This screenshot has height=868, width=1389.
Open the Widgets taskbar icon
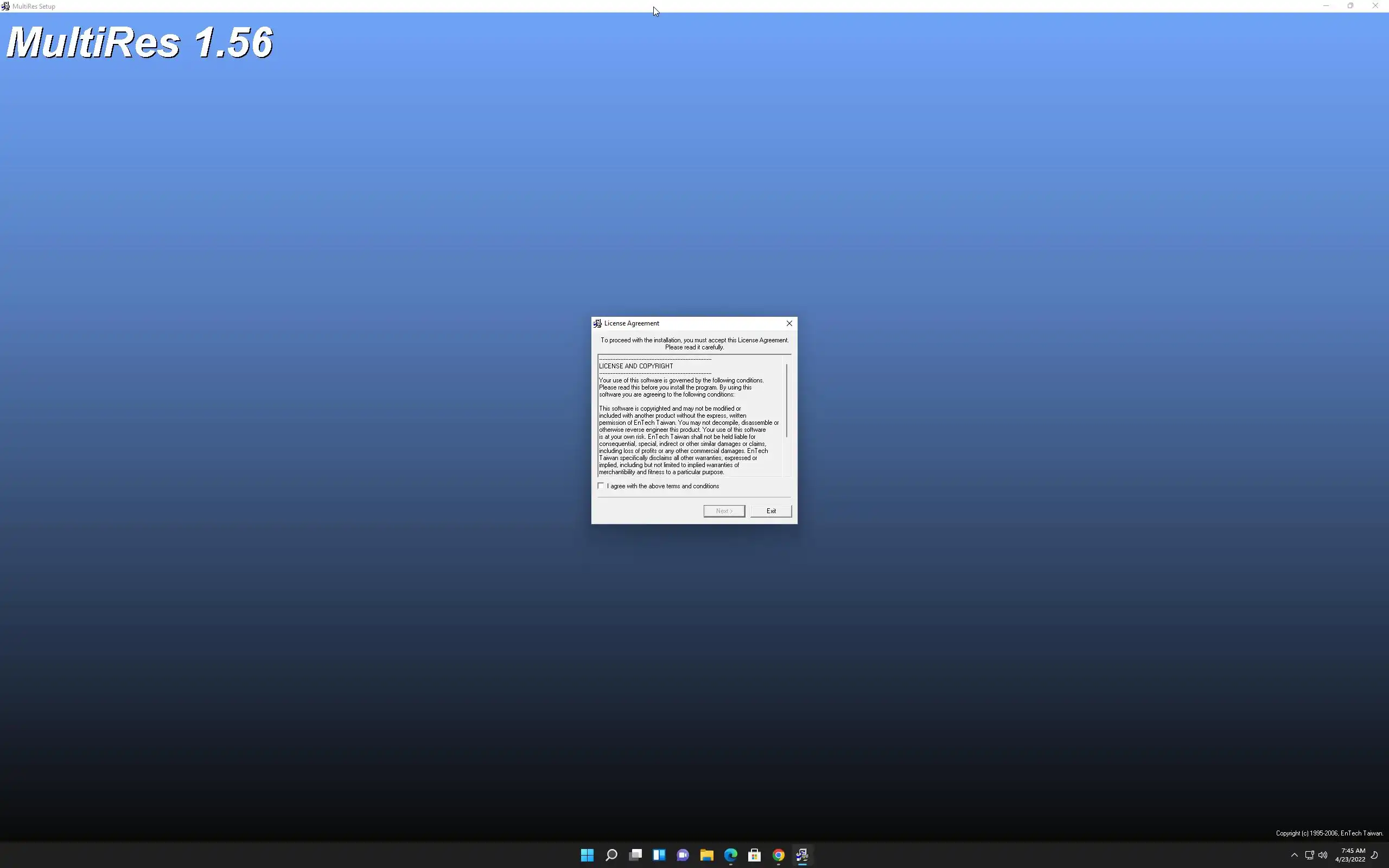point(659,855)
